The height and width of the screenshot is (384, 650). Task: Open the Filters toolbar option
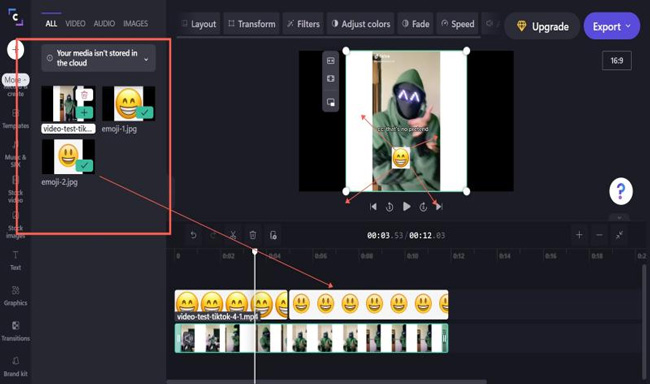[x=303, y=24]
